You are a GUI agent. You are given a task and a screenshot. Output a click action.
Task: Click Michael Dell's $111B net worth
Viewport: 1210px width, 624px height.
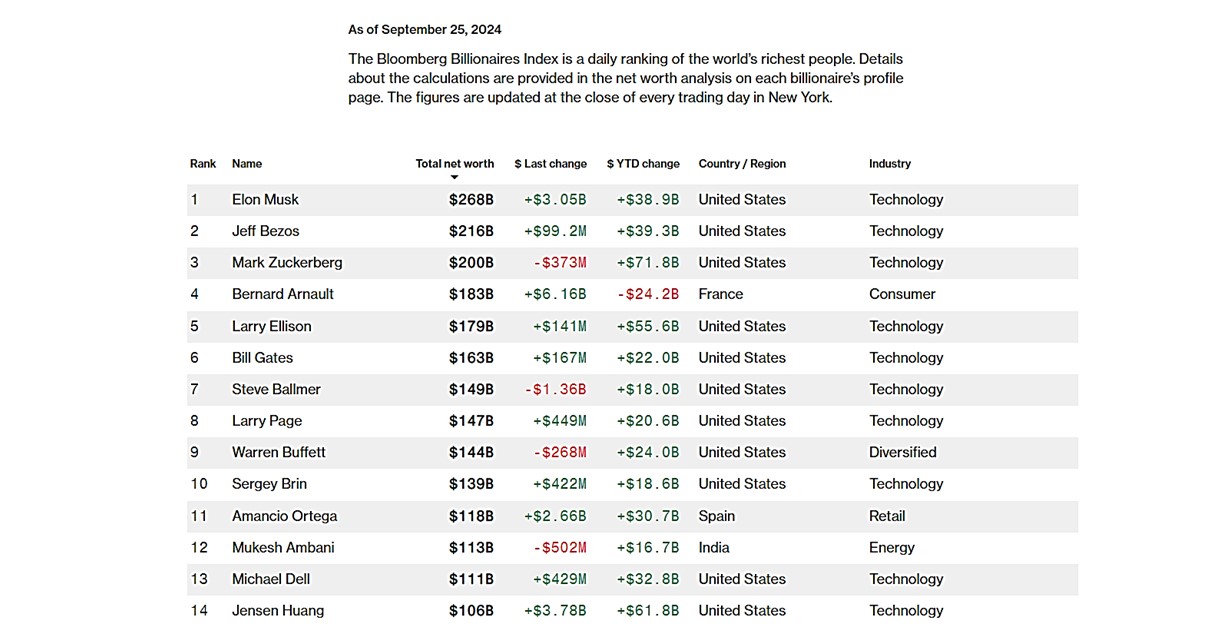[x=471, y=579]
